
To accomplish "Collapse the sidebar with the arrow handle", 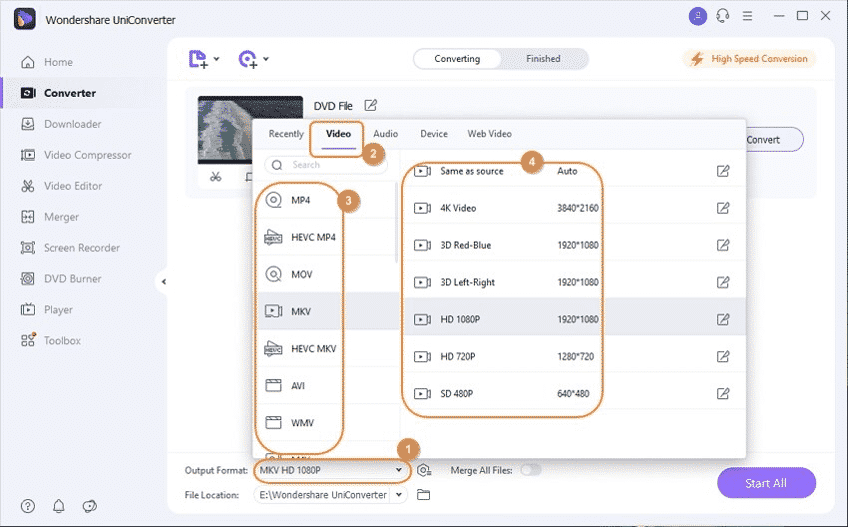I will click(163, 282).
